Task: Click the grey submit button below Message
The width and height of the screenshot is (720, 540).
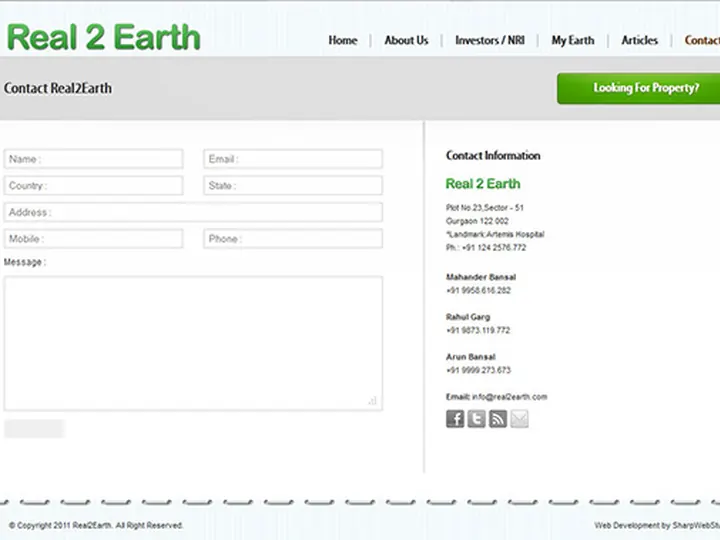Action: [34, 428]
